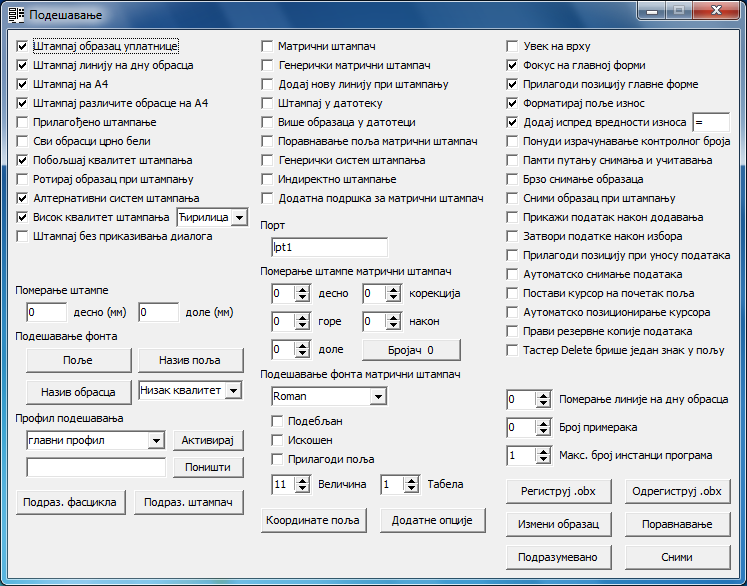This screenshot has width=747, height=586.
Task: Click the Порт input field lpt1
Action: pyautogui.click(x=329, y=247)
